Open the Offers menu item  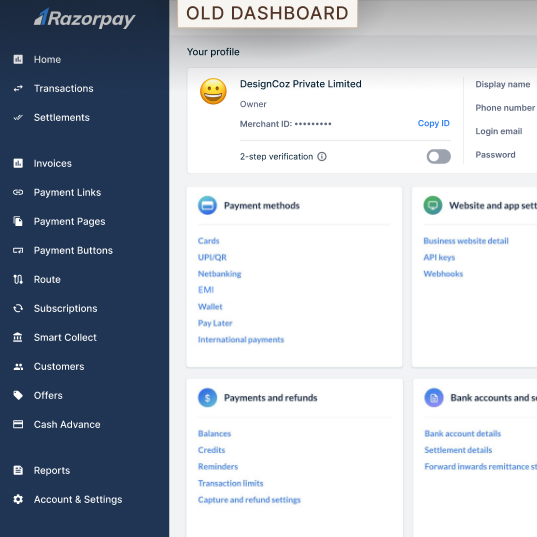tap(48, 395)
